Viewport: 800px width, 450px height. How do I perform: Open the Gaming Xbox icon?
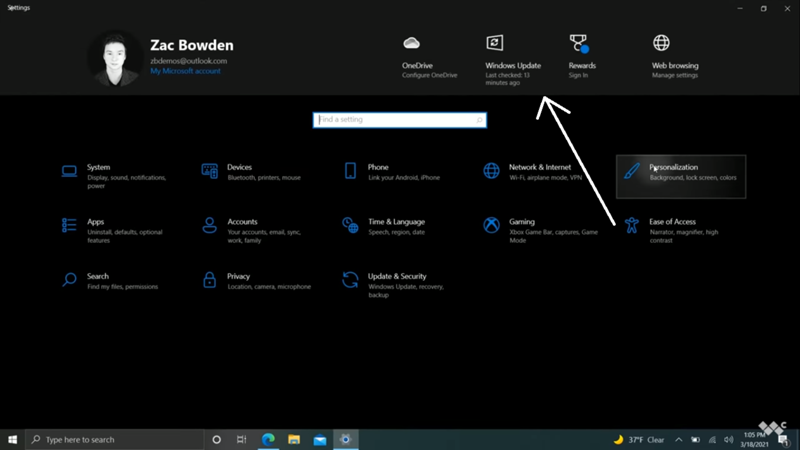click(491, 225)
